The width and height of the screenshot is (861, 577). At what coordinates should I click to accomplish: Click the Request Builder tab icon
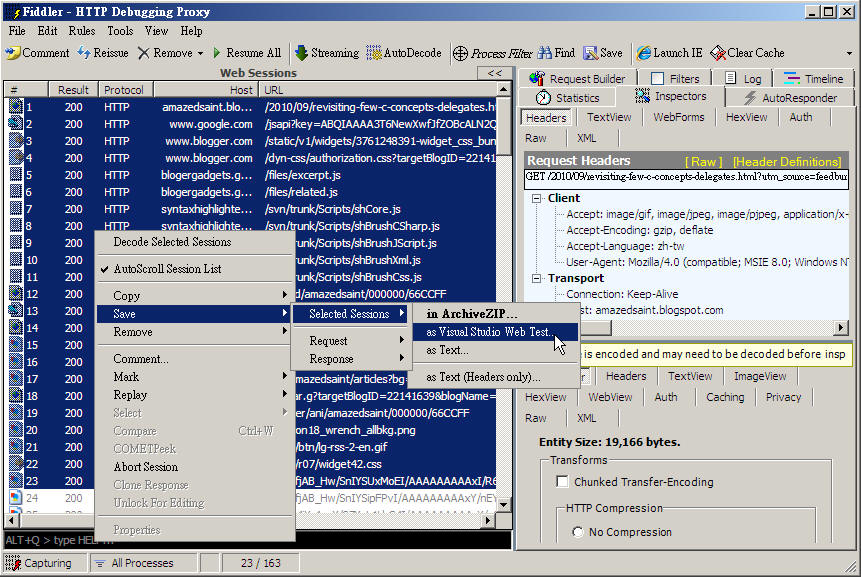(x=536, y=79)
